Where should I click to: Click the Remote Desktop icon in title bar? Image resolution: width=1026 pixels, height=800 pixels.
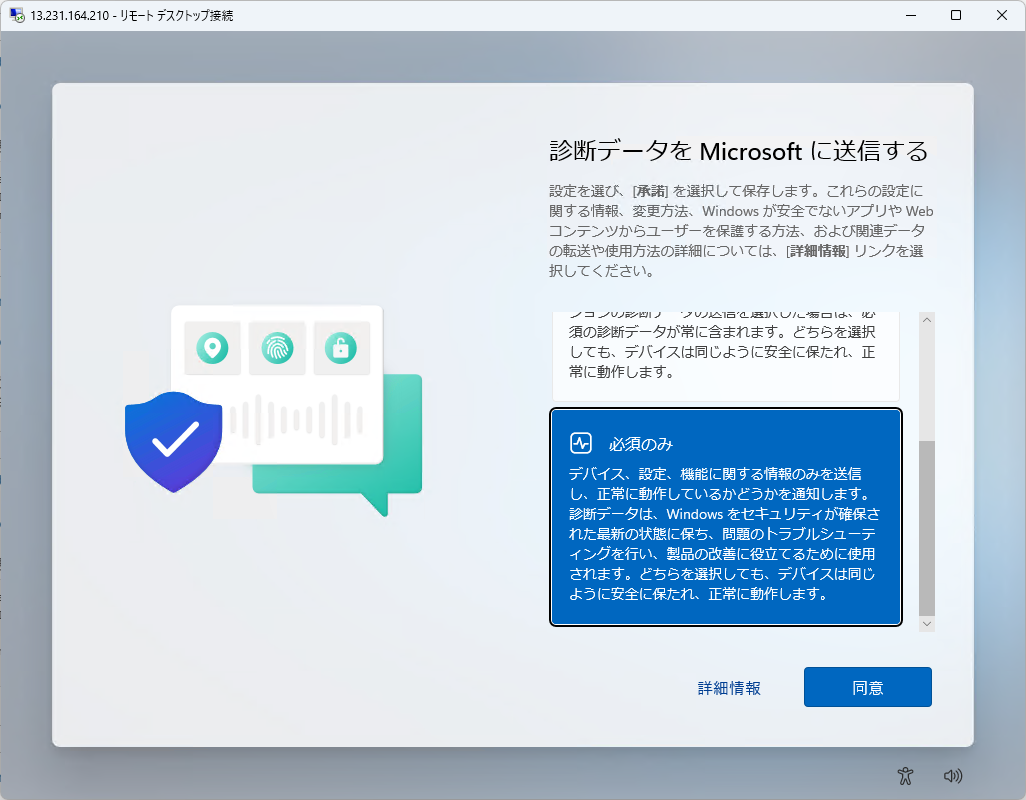point(17,15)
